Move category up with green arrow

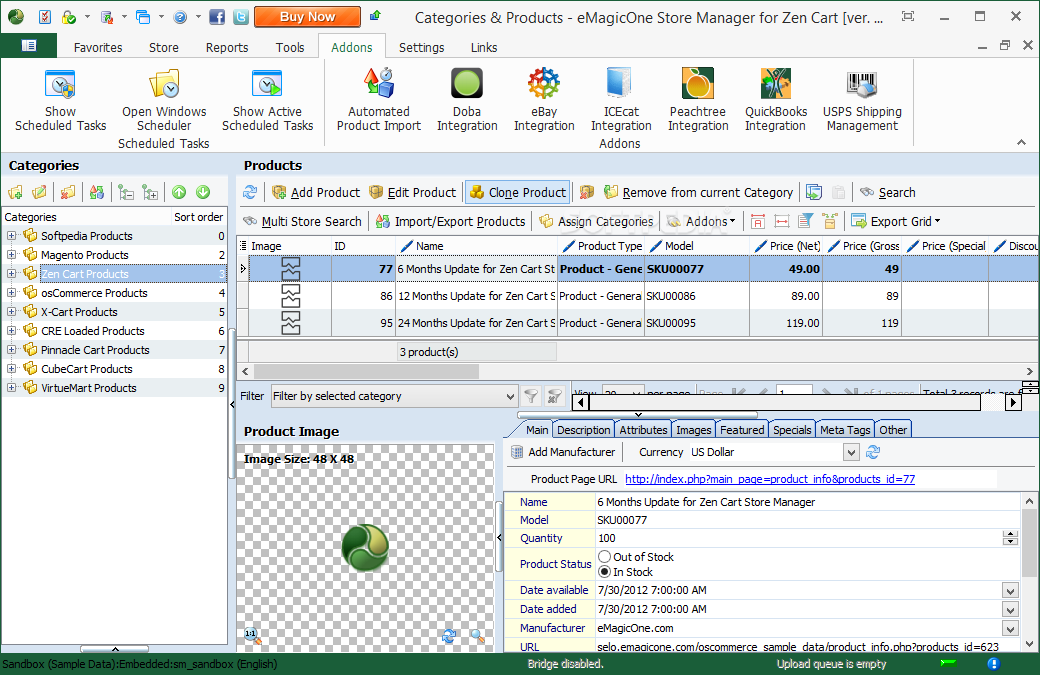pos(179,192)
